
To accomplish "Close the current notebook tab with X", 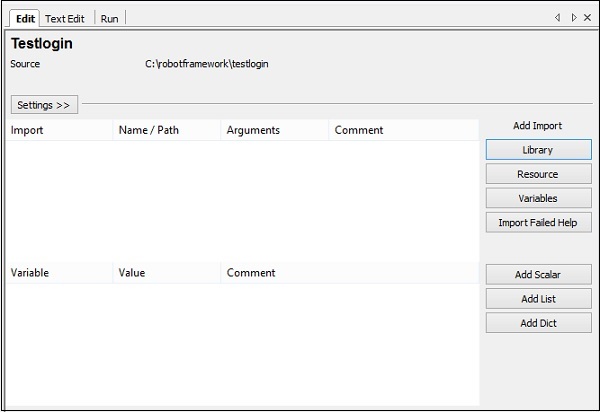I will tap(587, 18).
